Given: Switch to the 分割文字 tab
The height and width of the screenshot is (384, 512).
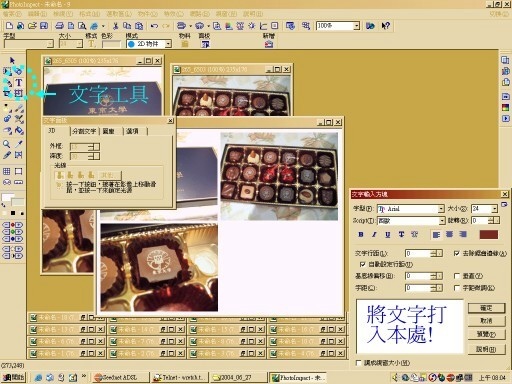Looking at the screenshot, I should pyautogui.click(x=84, y=131).
